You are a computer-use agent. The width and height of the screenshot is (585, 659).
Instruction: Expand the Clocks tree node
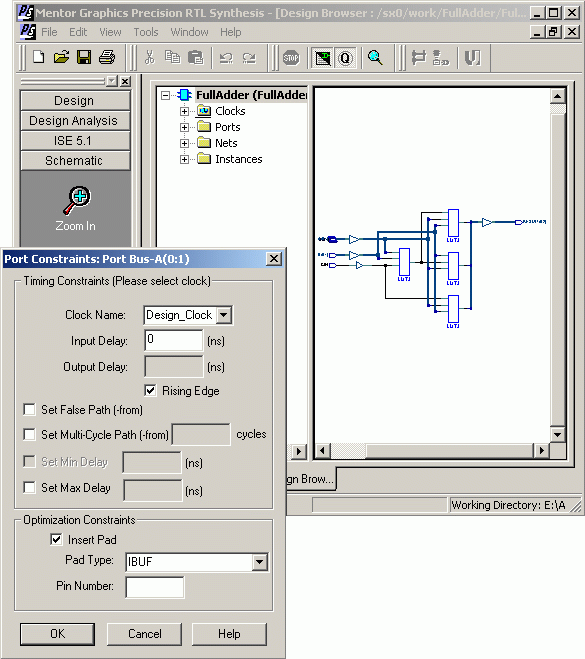pos(184,111)
